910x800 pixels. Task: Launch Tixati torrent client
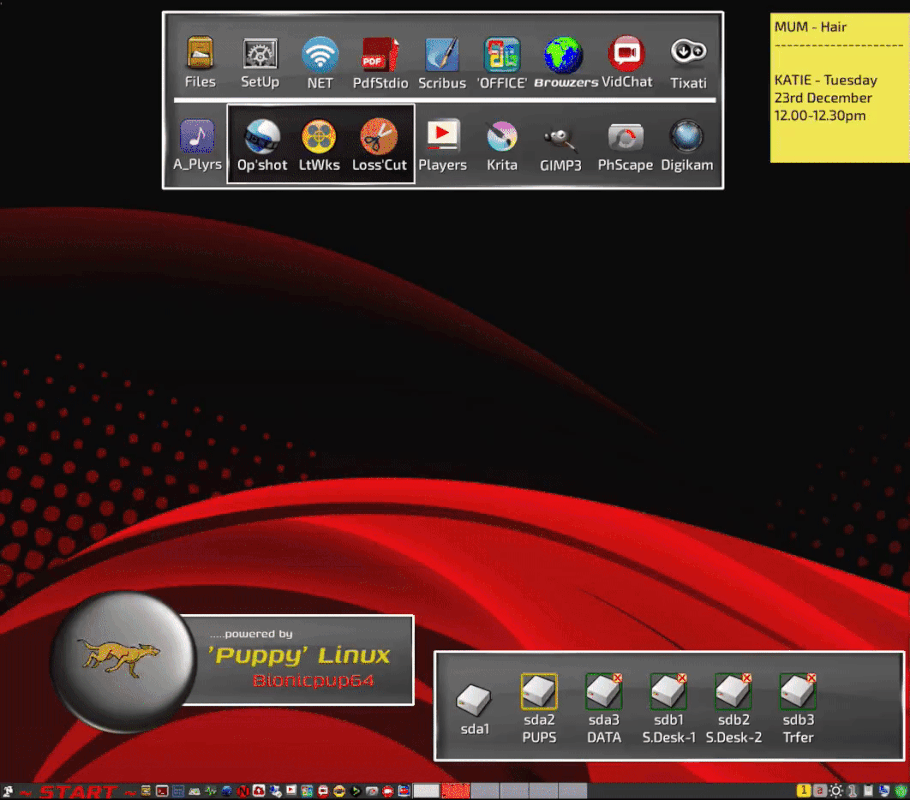click(x=688, y=52)
